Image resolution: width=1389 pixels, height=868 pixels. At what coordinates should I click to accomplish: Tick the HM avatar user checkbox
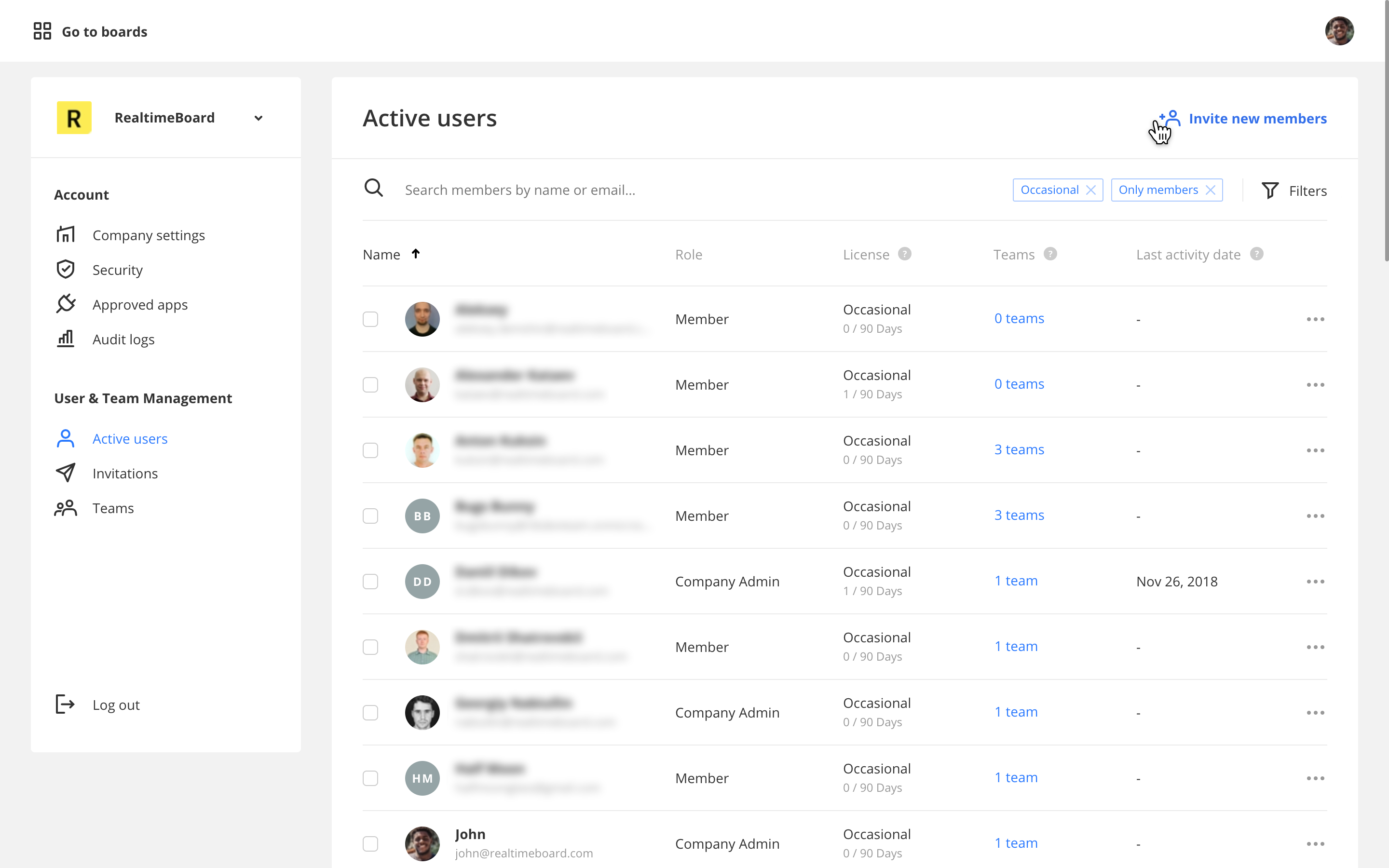[370, 778]
